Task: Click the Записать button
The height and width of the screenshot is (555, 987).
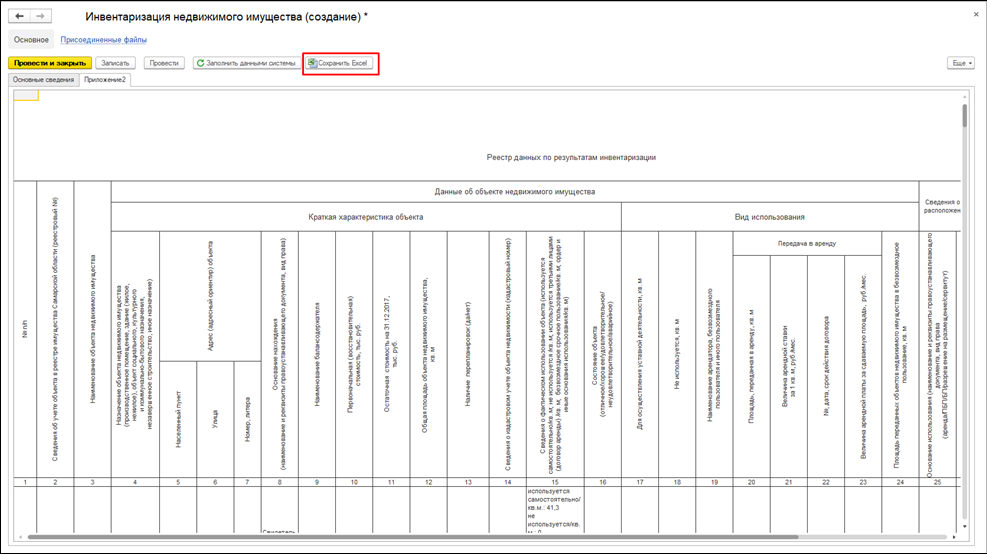Action: [x=115, y=63]
